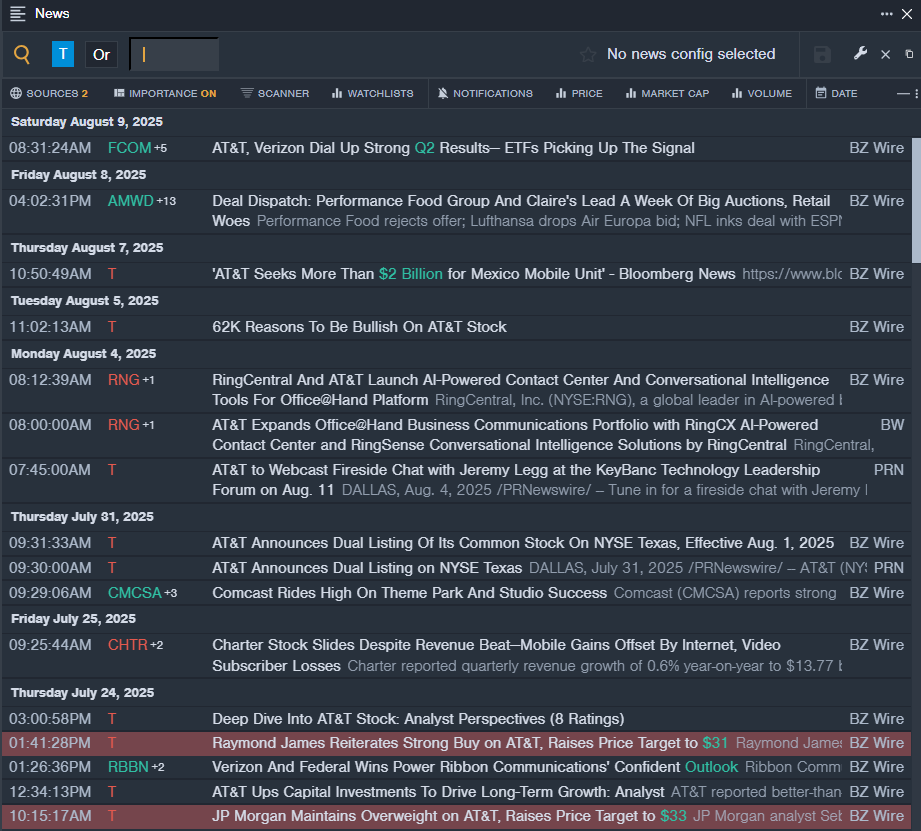Expand the +2 tickers next to CHTR
The image size is (921, 831).
(156, 645)
